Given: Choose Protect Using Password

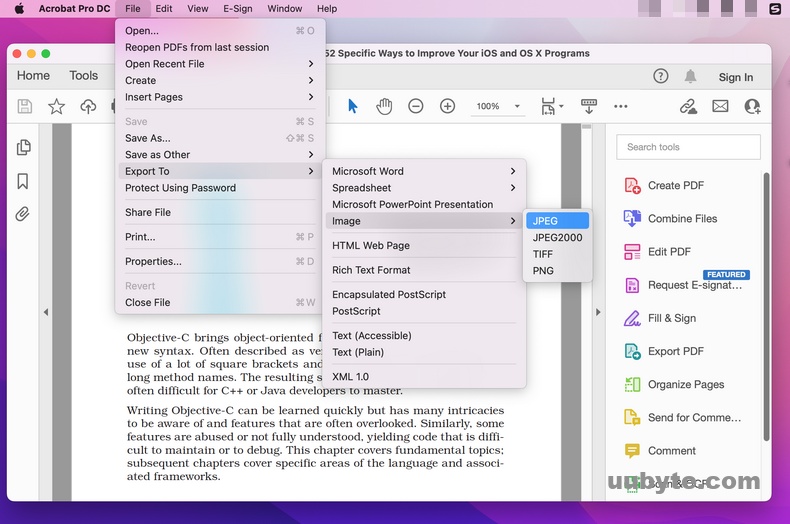Looking at the screenshot, I should pyautogui.click(x=220, y=188).
